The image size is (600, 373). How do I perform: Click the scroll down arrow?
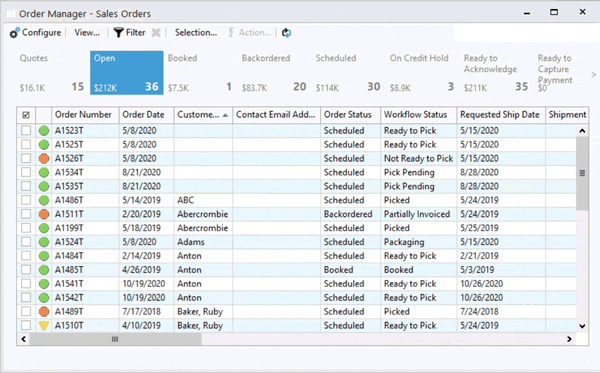tap(582, 326)
